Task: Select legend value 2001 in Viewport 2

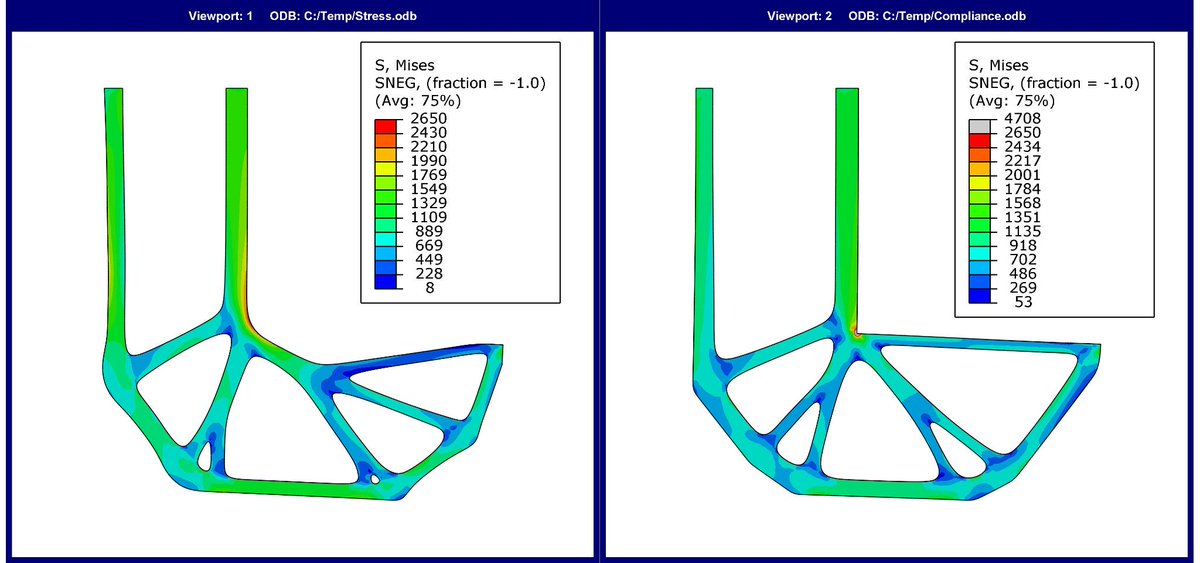Action: point(1022,175)
